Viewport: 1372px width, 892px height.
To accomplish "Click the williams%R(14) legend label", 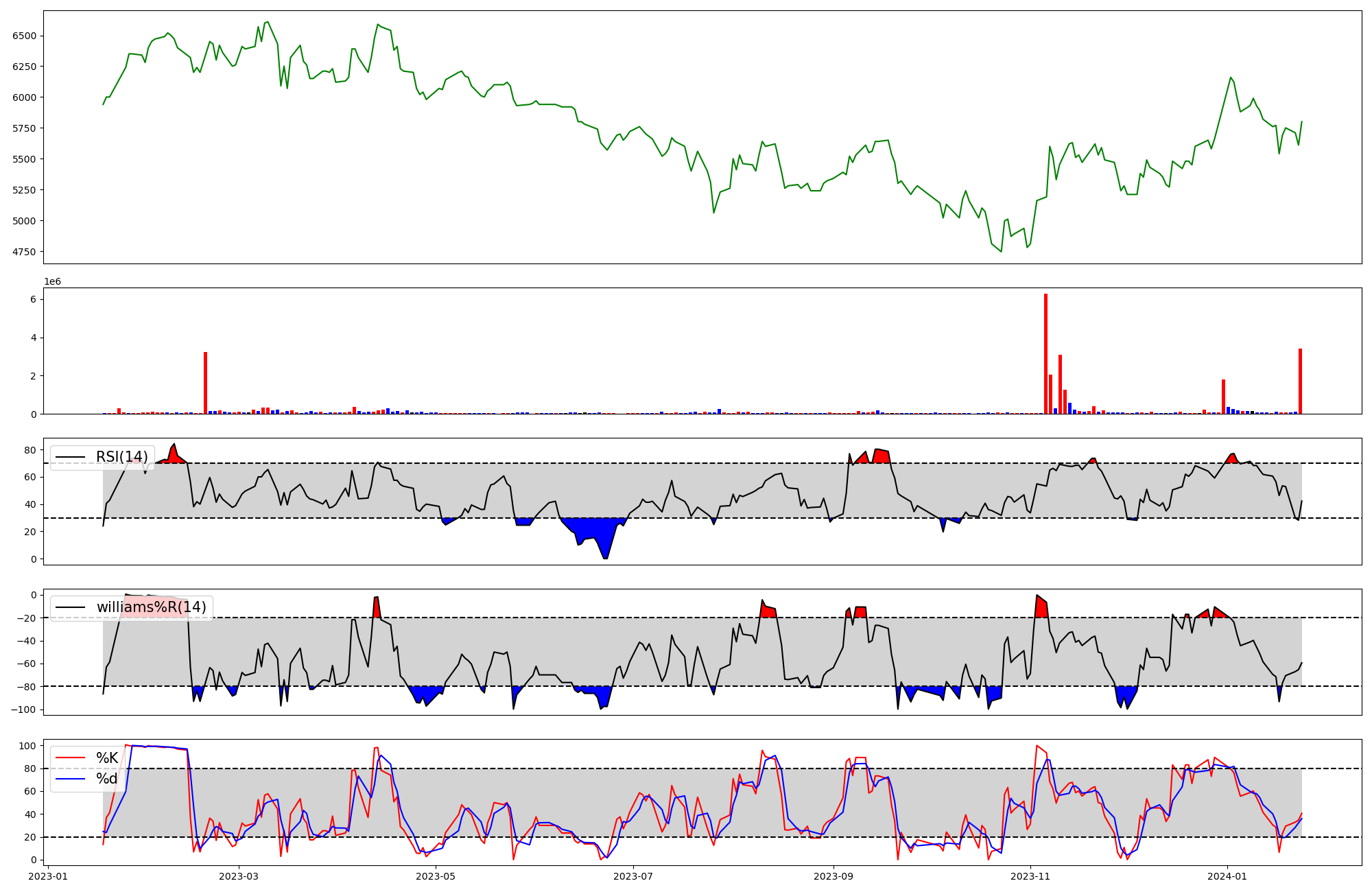I will (151, 607).
